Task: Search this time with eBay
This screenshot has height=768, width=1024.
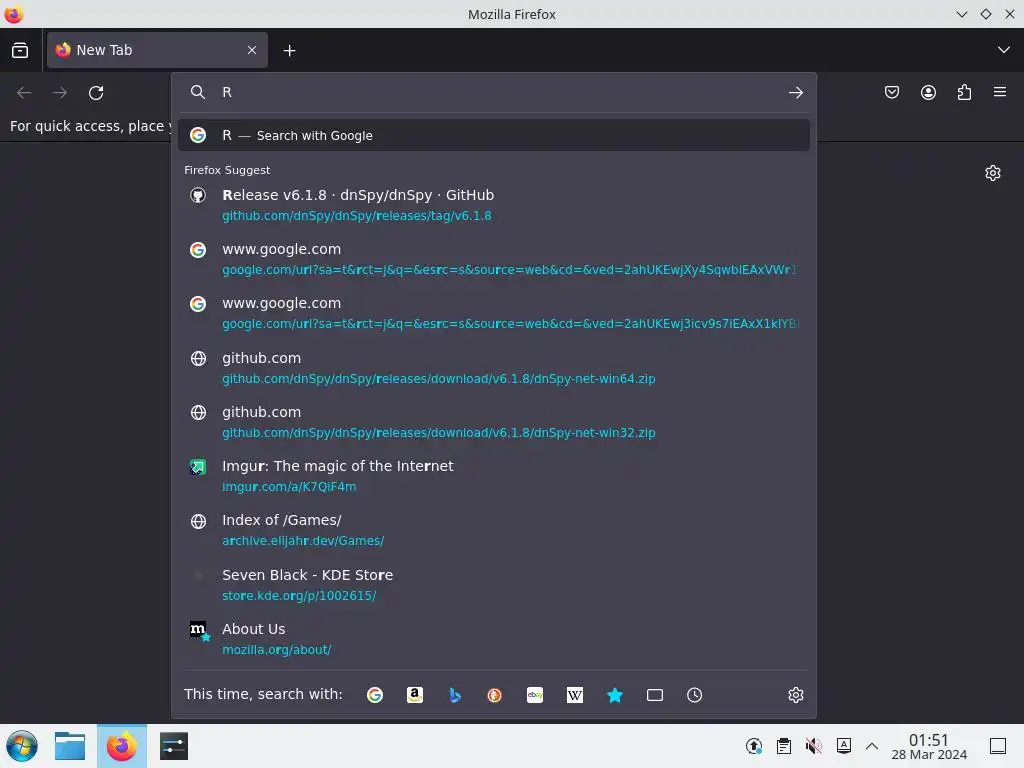Action: [535, 695]
